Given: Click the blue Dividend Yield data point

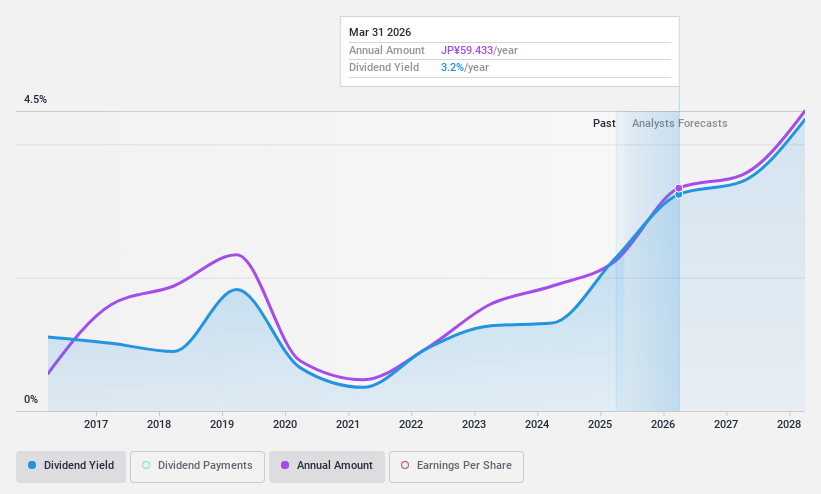Looking at the screenshot, I should [679, 195].
